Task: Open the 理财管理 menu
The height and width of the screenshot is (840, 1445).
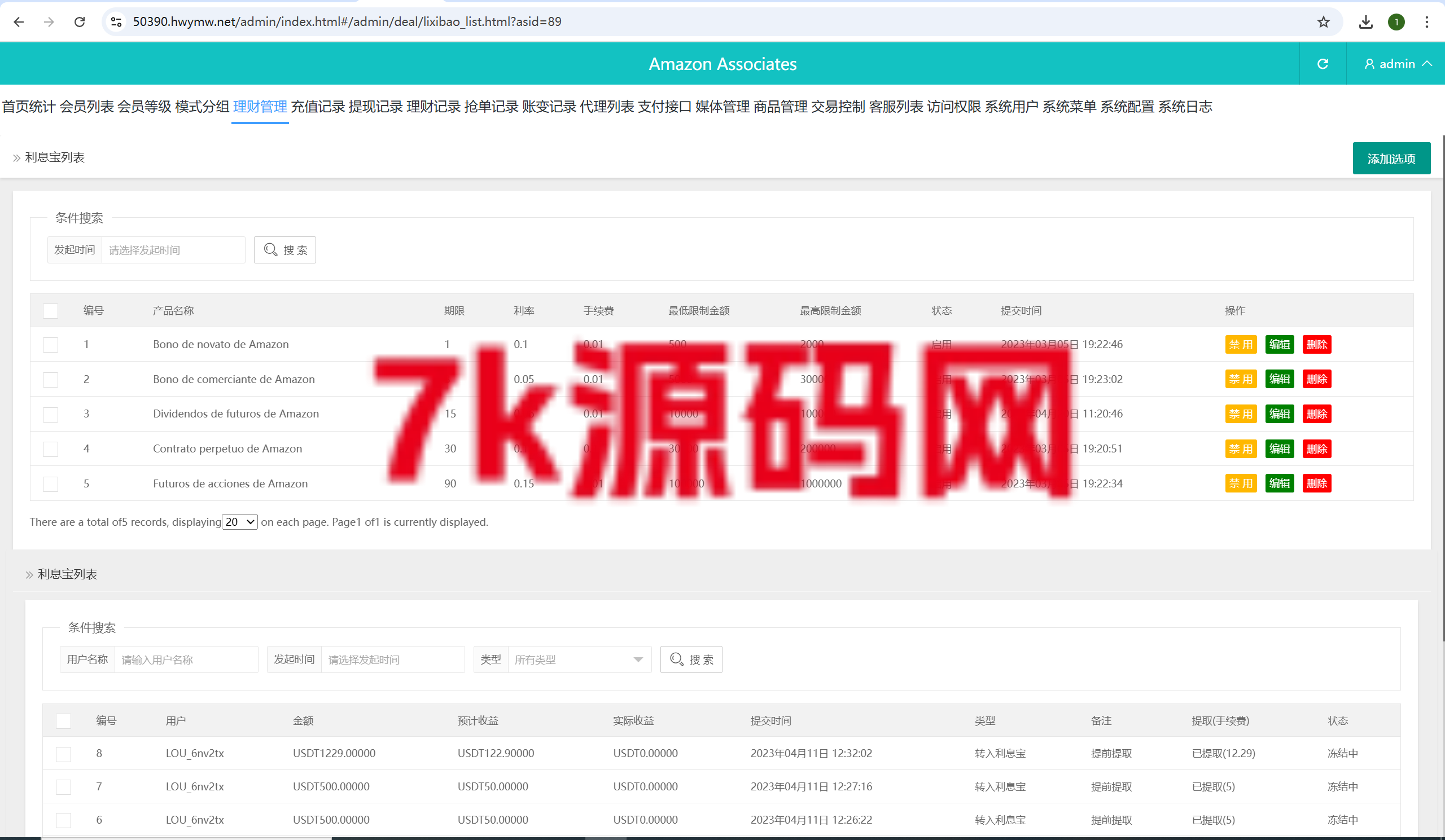Action: pos(260,107)
